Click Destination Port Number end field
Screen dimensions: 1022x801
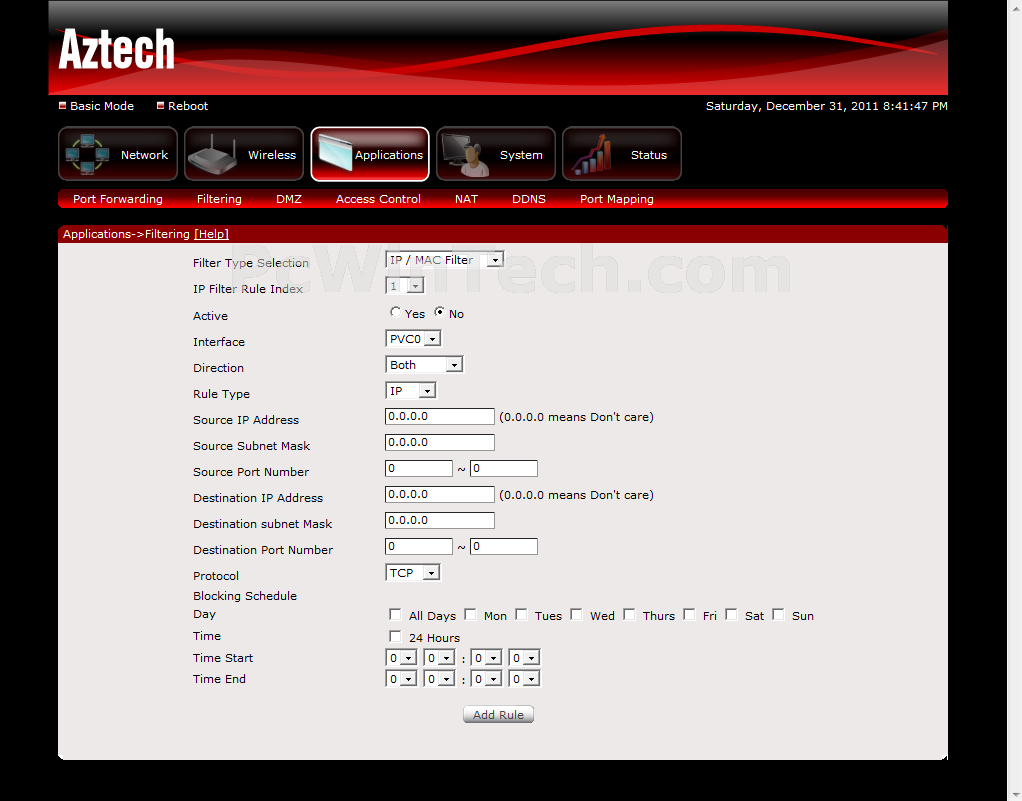(x=504, y=547)
